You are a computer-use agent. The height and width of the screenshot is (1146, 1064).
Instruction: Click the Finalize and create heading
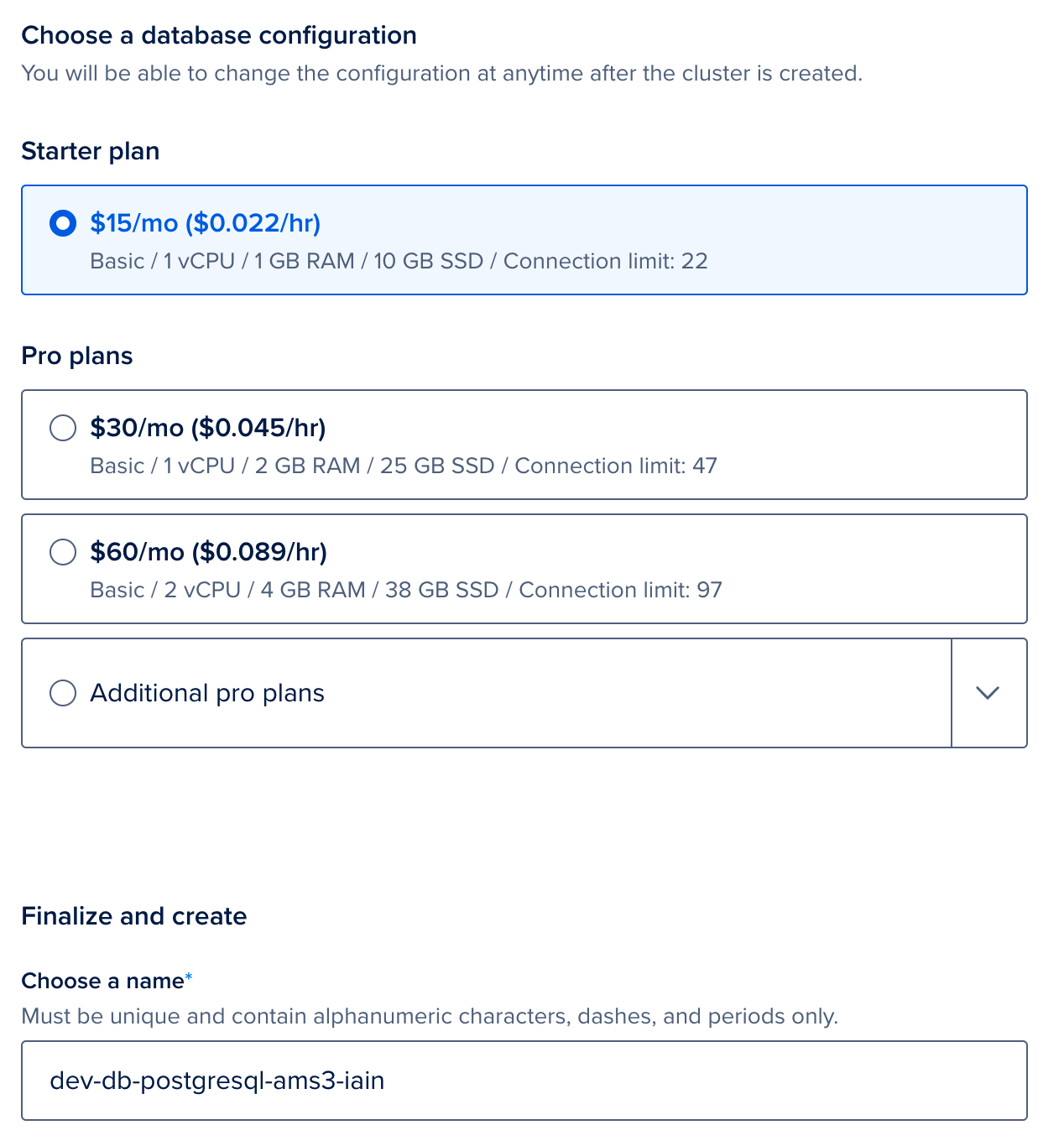(134, 916)
